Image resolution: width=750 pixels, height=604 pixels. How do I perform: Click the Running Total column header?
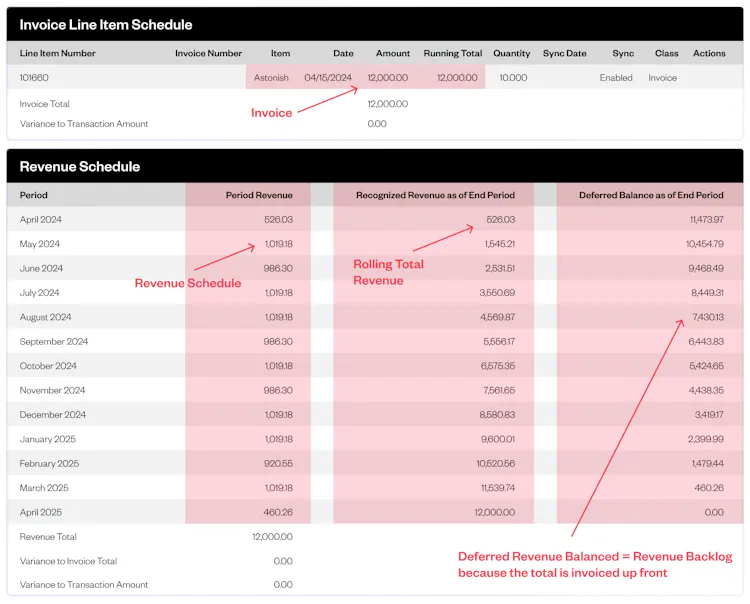click(452, 54)
